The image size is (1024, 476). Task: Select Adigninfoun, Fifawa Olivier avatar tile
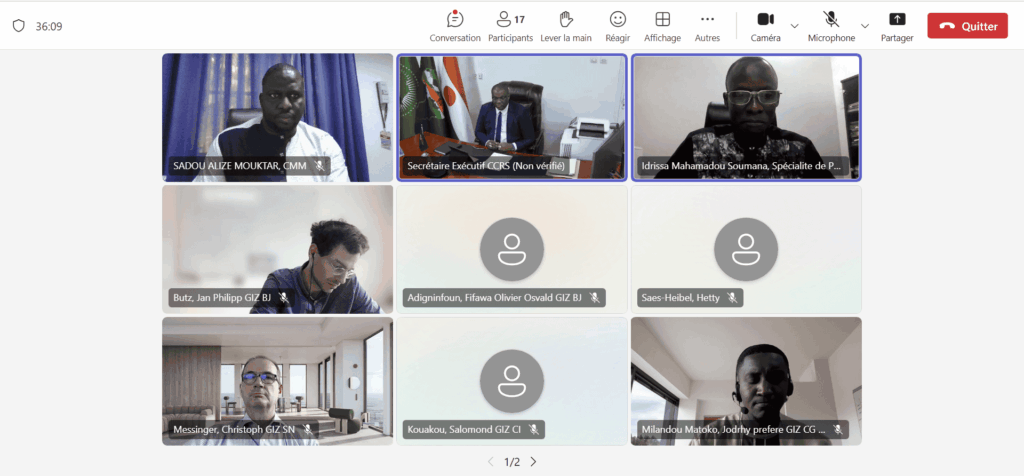click(512, 249)
